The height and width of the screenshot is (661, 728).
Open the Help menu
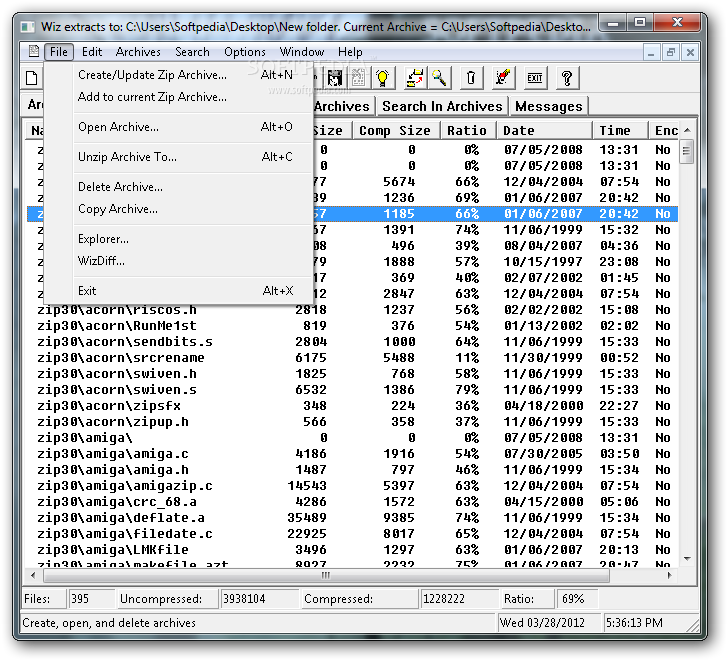click(x=350, y=52)
